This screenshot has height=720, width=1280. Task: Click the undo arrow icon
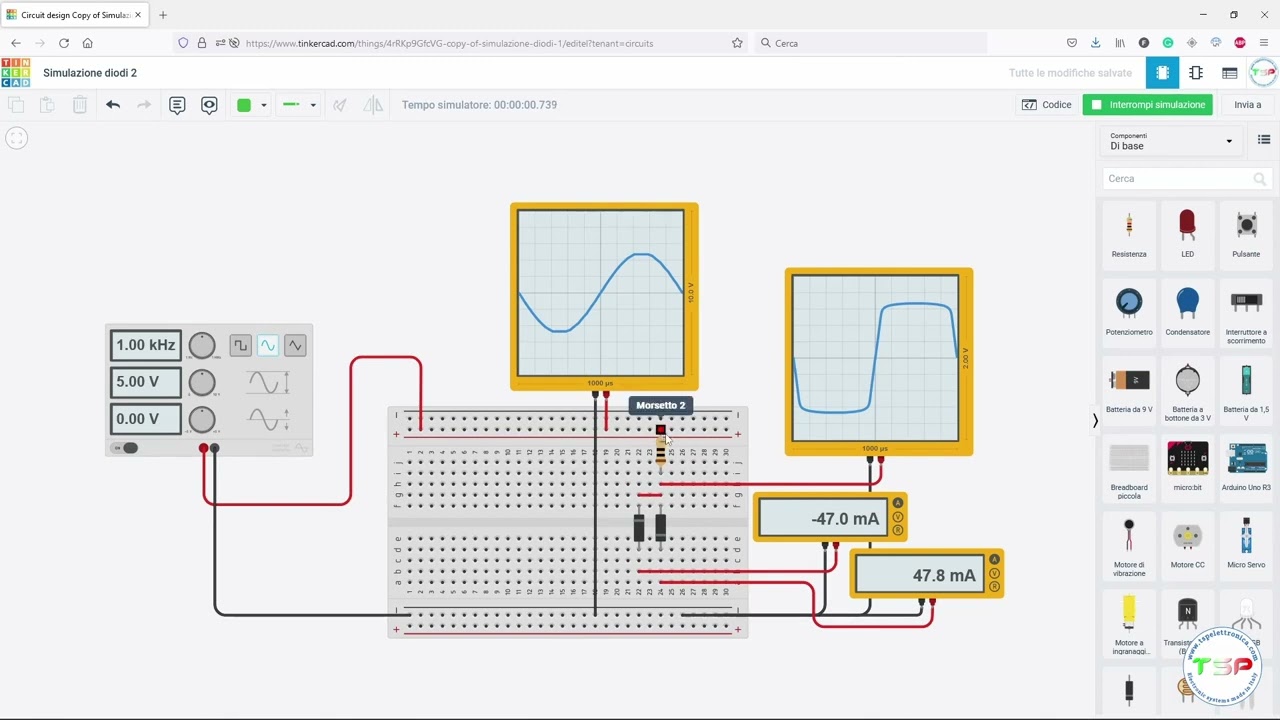tap(113, 105)
